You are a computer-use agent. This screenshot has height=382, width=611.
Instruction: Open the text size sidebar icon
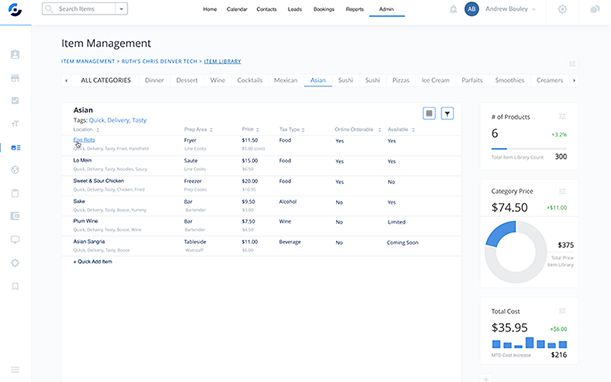click(15, 124)
